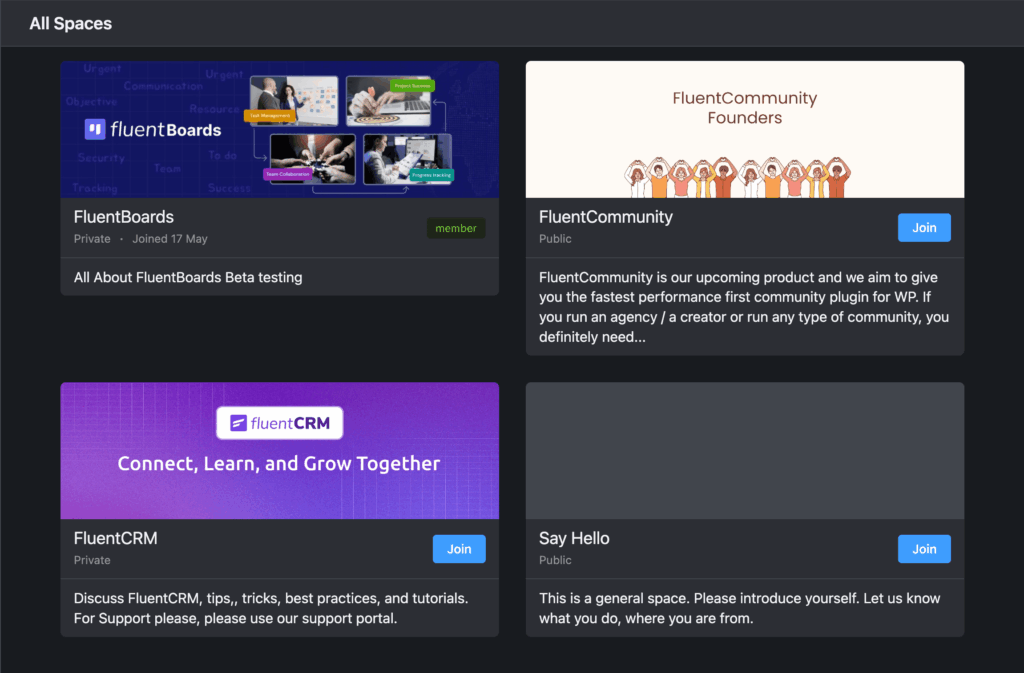The width and height of the screenshot is (1024, 673).
Task: Open the Say Hello blank cover
Action: click(744, 450)
